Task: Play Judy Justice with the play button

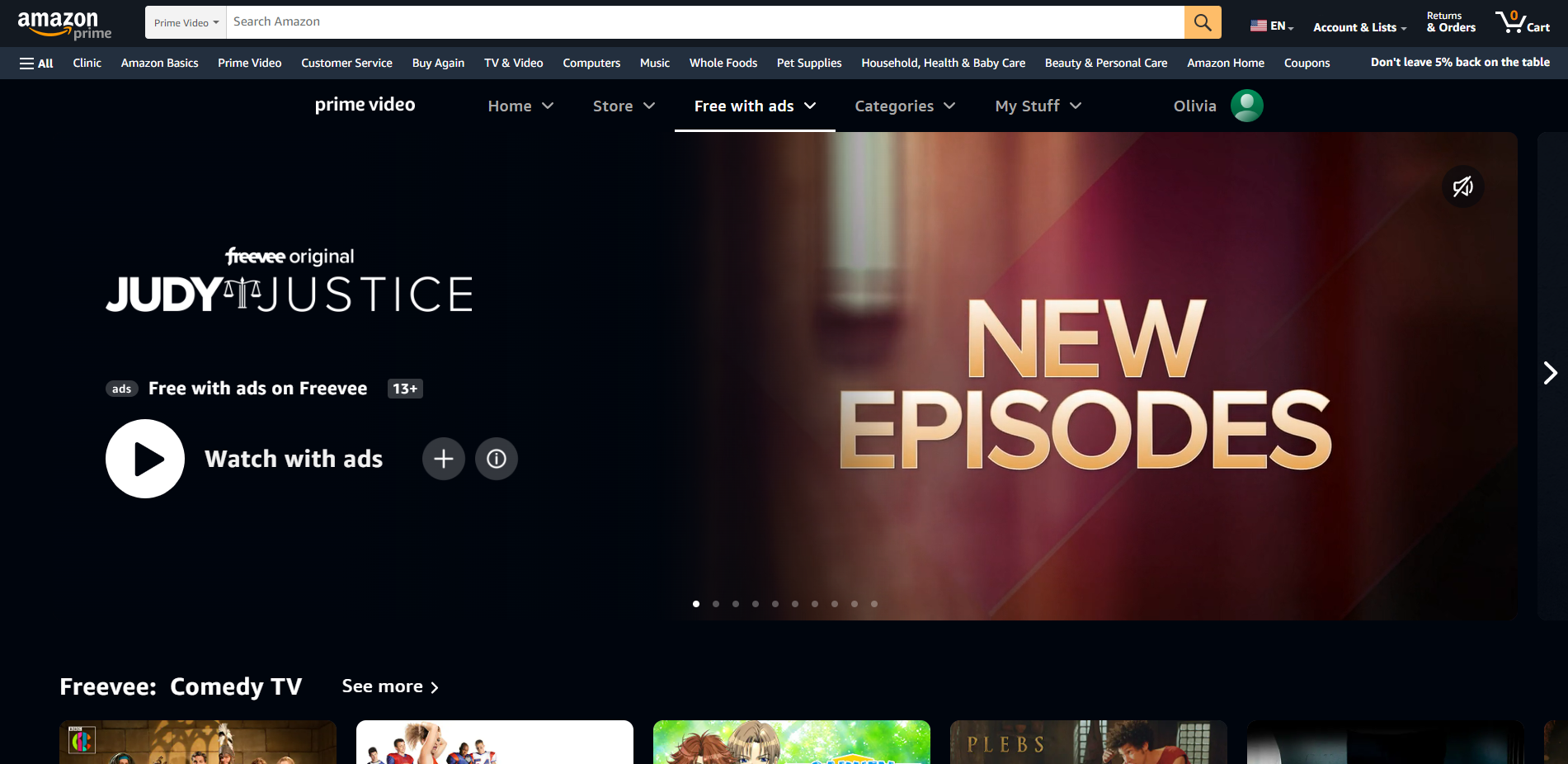Action: pos(145,459)
